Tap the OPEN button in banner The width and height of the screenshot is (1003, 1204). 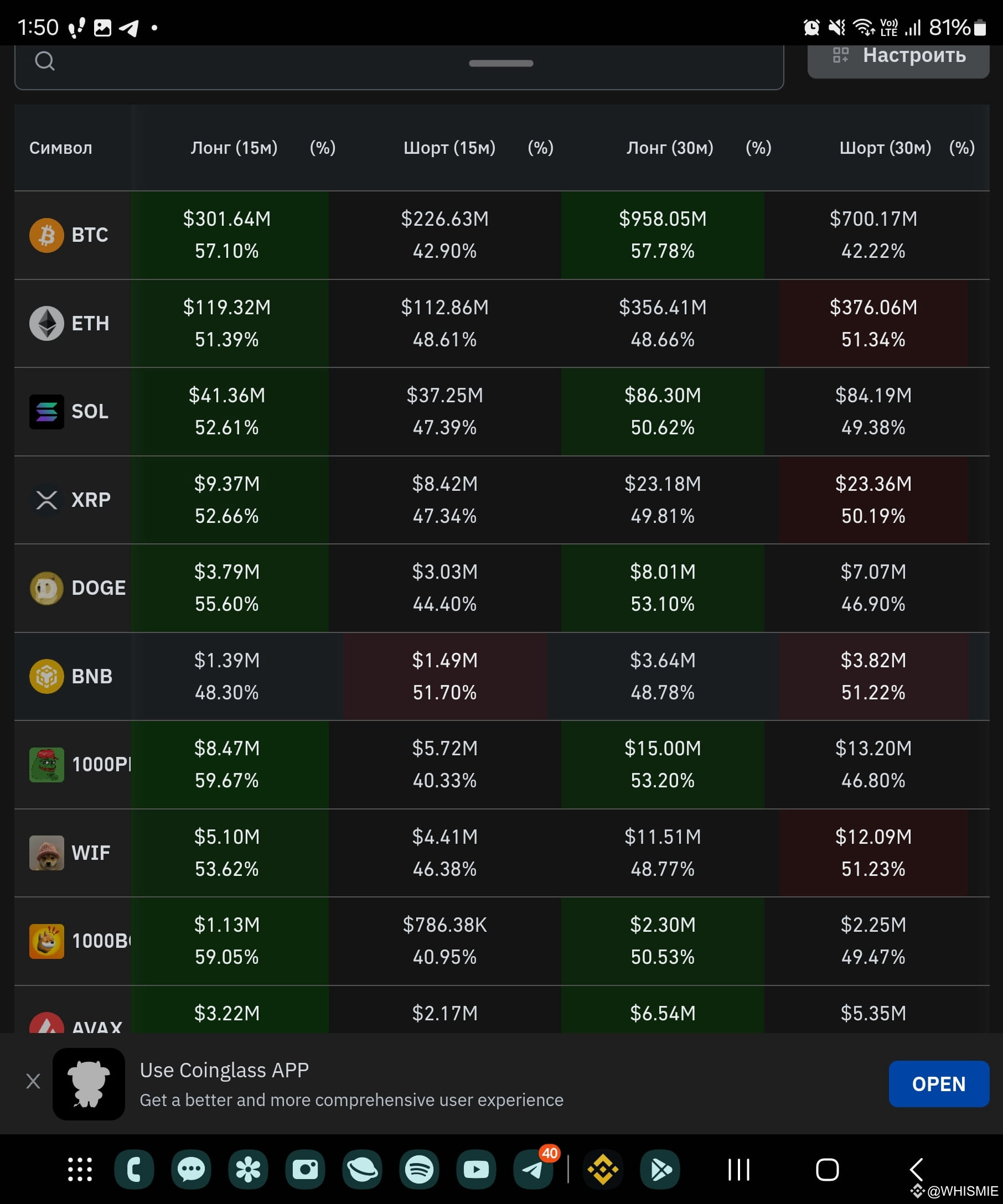click(939, 1084)
